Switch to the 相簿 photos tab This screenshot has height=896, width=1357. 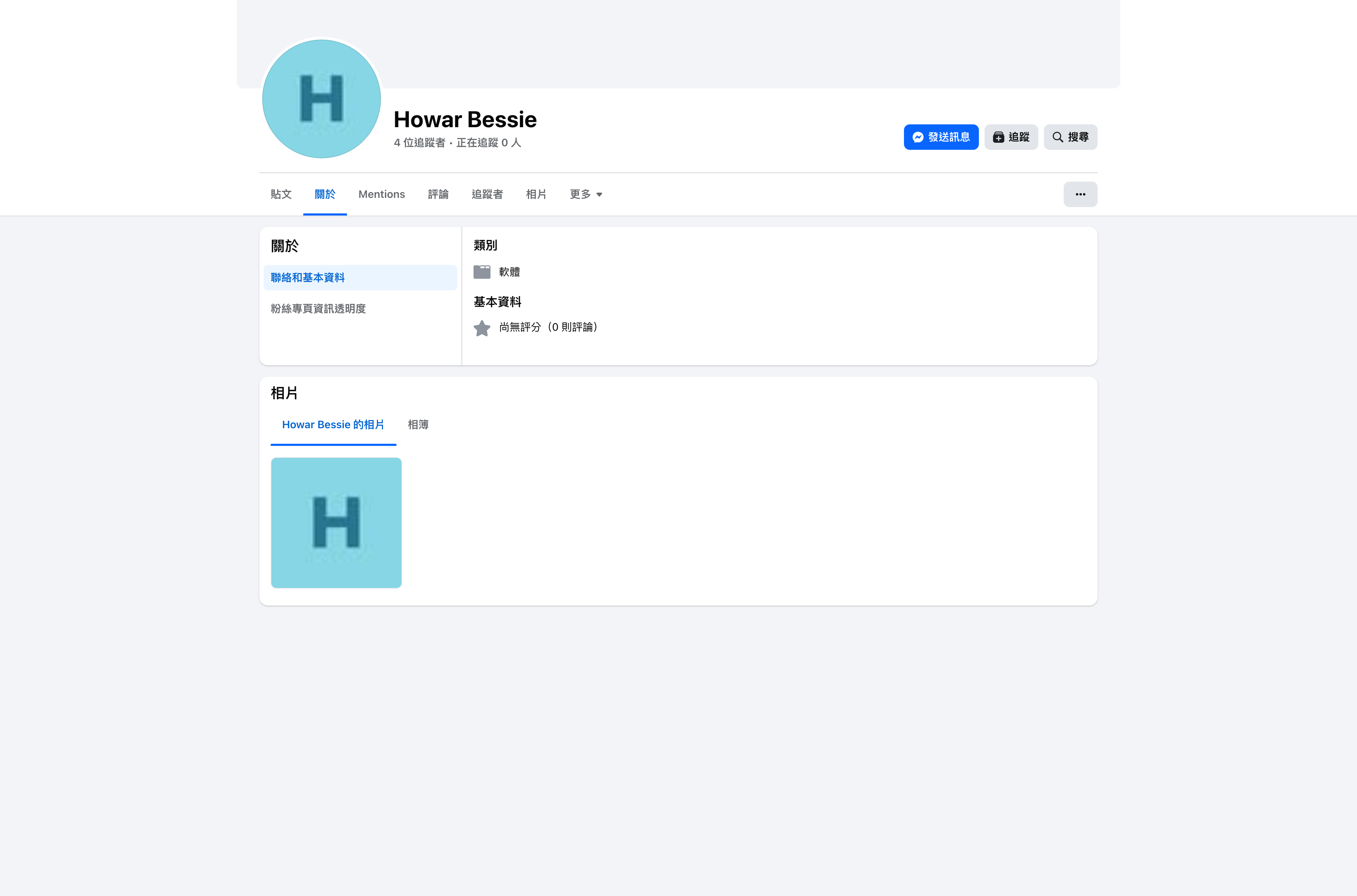(418, 425)
